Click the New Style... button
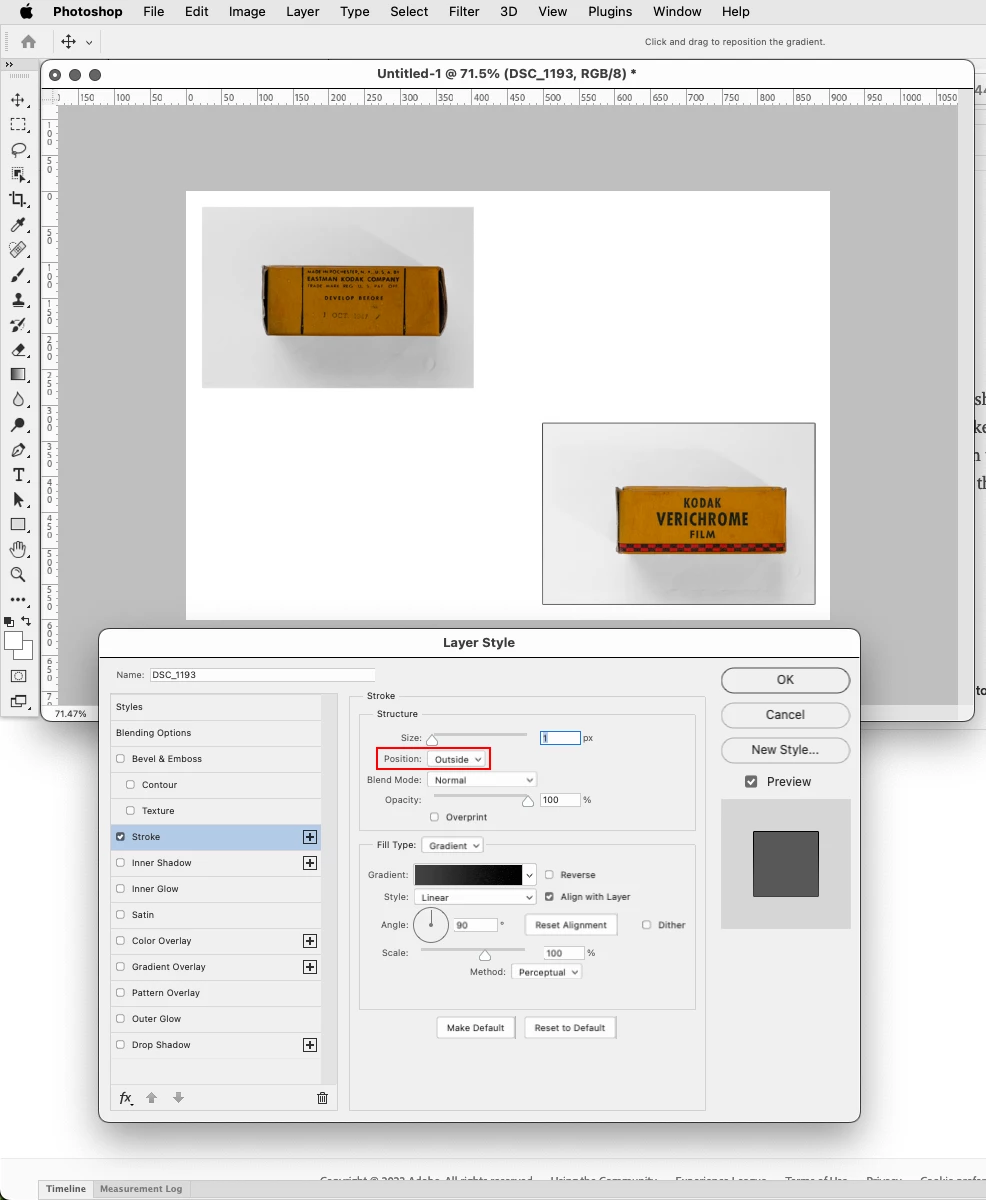Viewport: 986px width, 1200px height. (785, 750)
